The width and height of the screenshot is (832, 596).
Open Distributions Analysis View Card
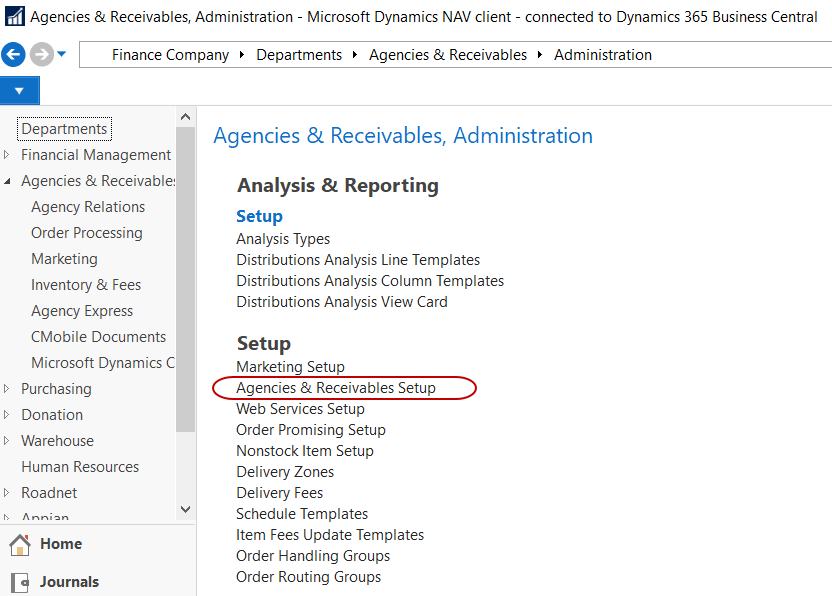342,302
